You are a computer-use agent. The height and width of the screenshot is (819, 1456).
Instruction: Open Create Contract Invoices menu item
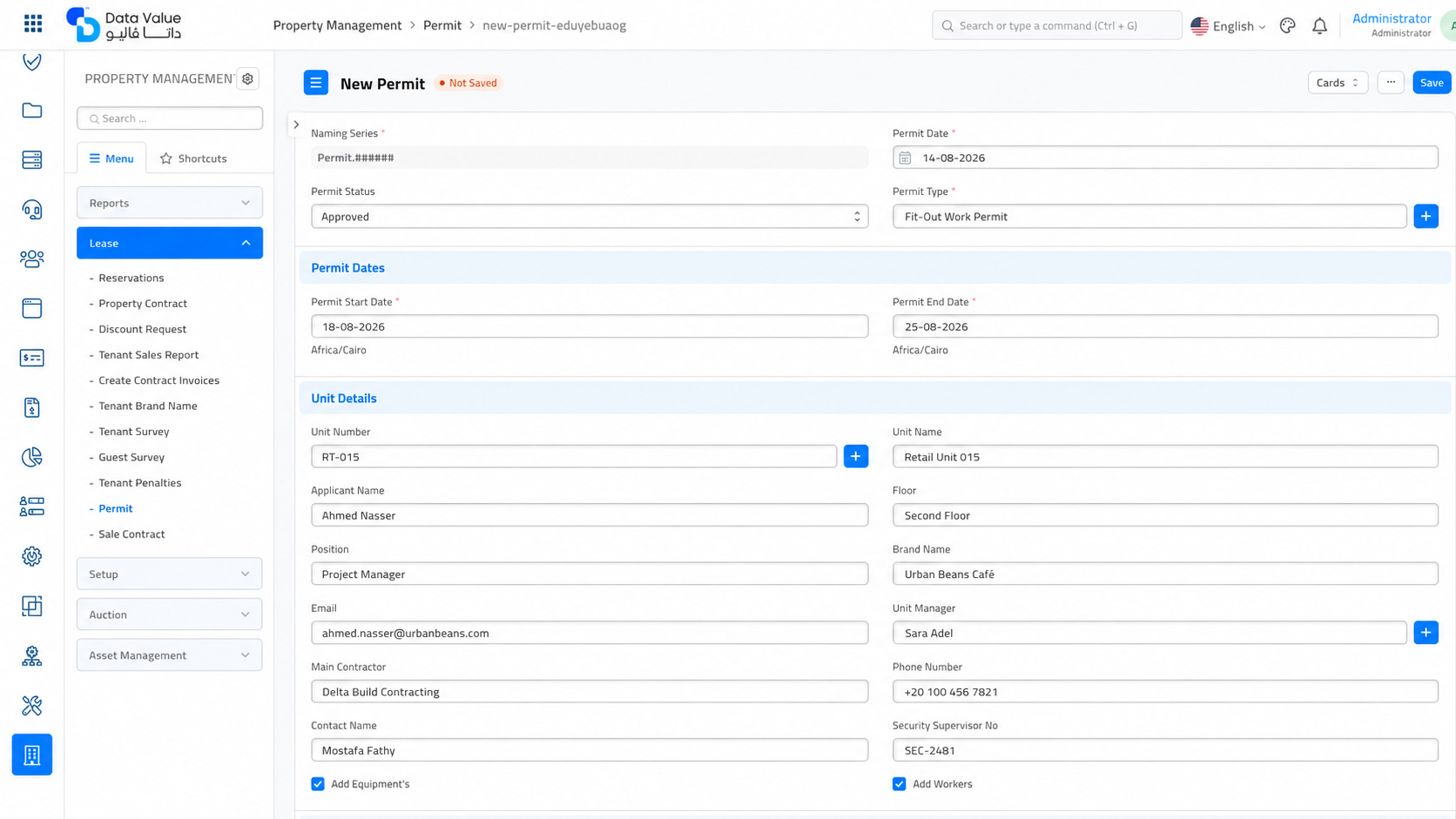(x=159, y=380)
